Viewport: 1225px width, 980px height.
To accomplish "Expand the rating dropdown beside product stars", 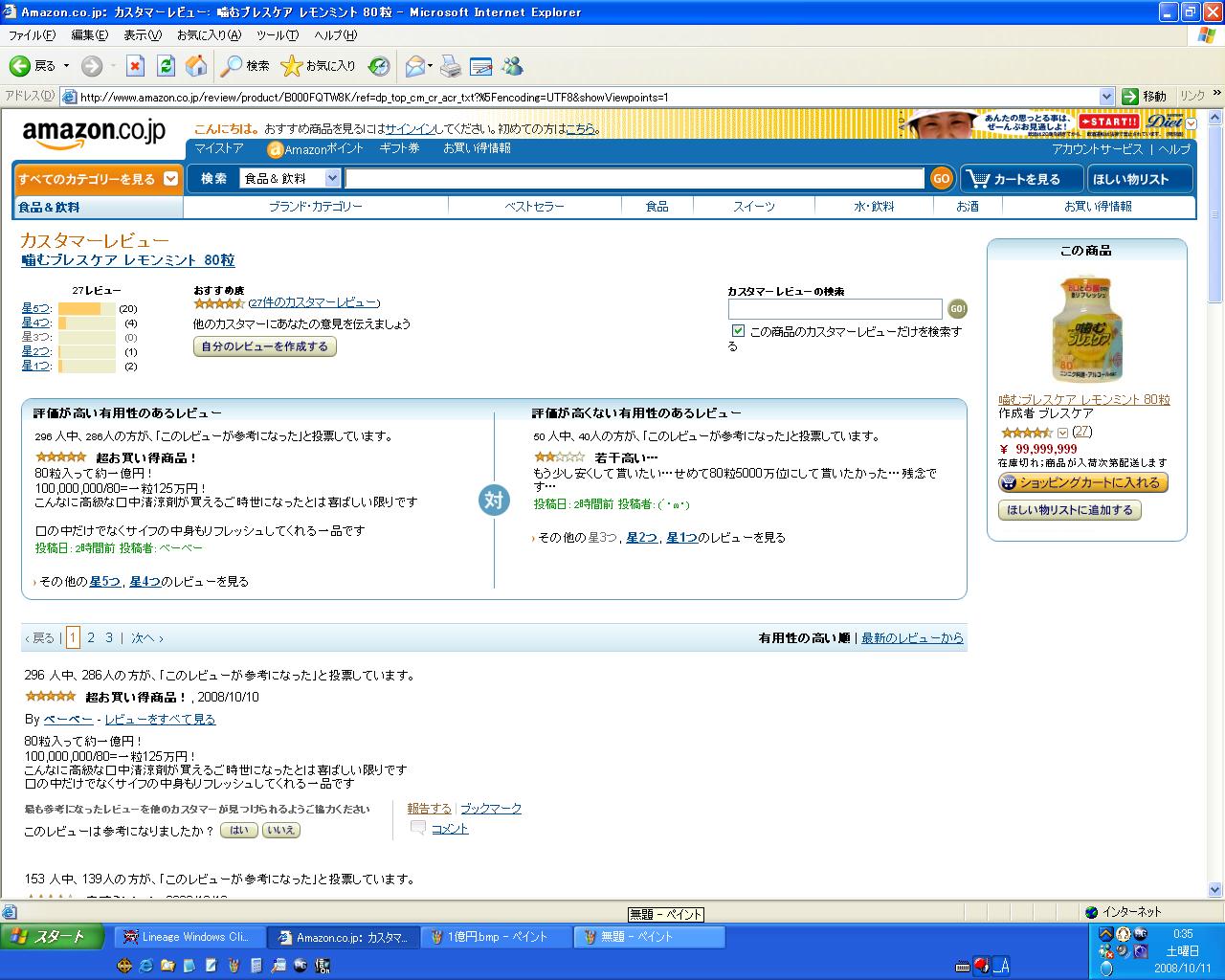I will pos(1062,433).
